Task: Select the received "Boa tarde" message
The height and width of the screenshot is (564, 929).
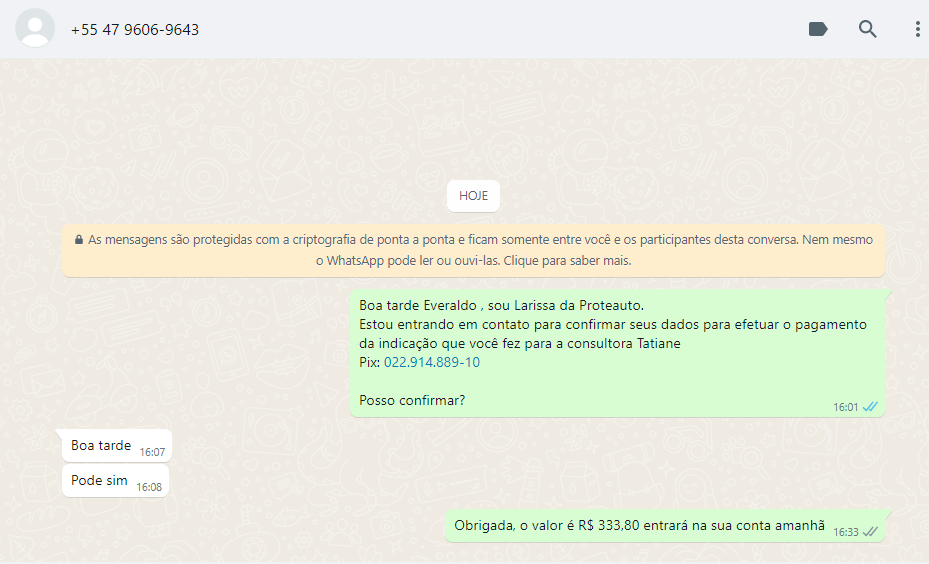Action: coord(101,445)
